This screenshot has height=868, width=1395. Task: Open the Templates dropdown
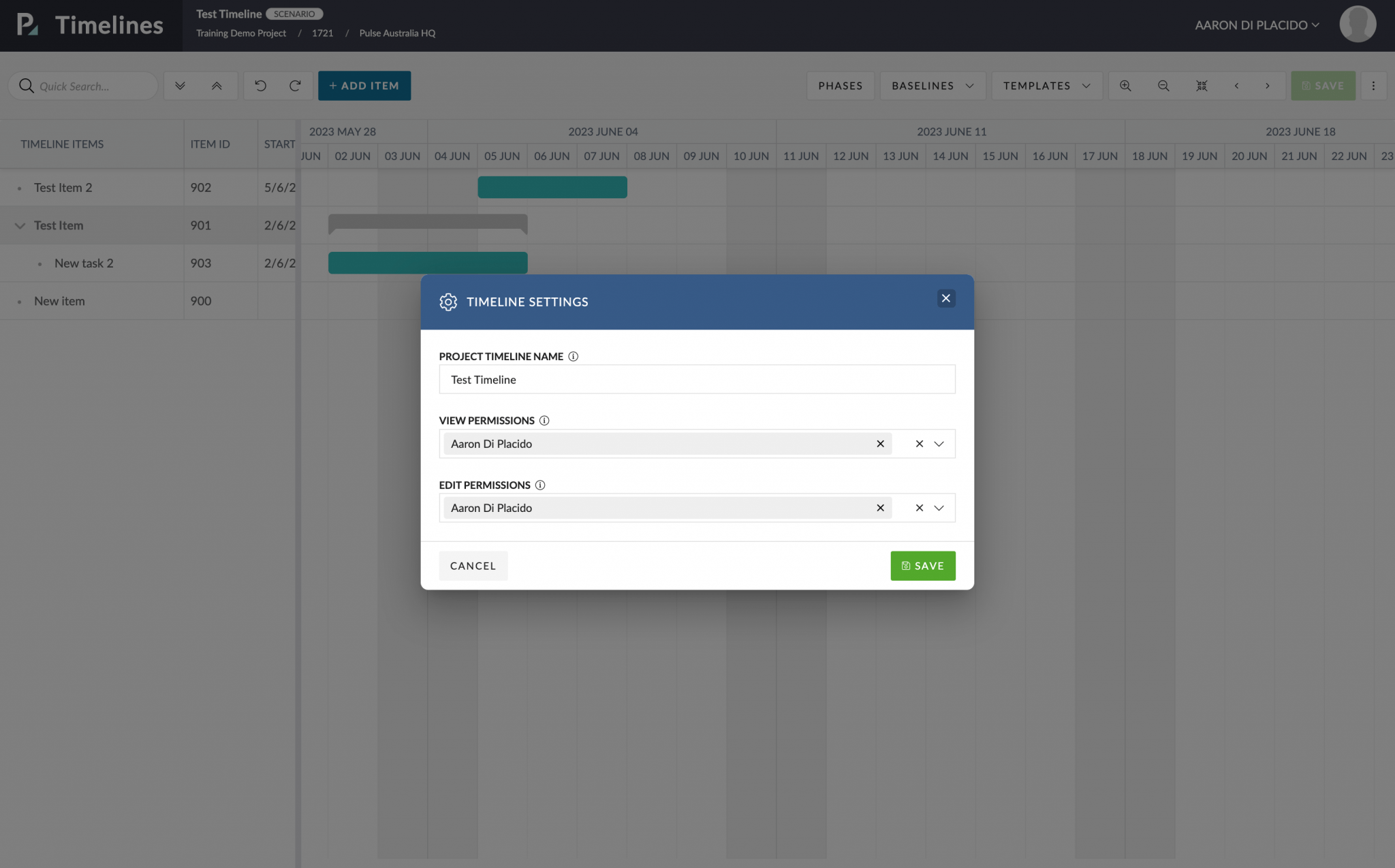click(1046, 86)
